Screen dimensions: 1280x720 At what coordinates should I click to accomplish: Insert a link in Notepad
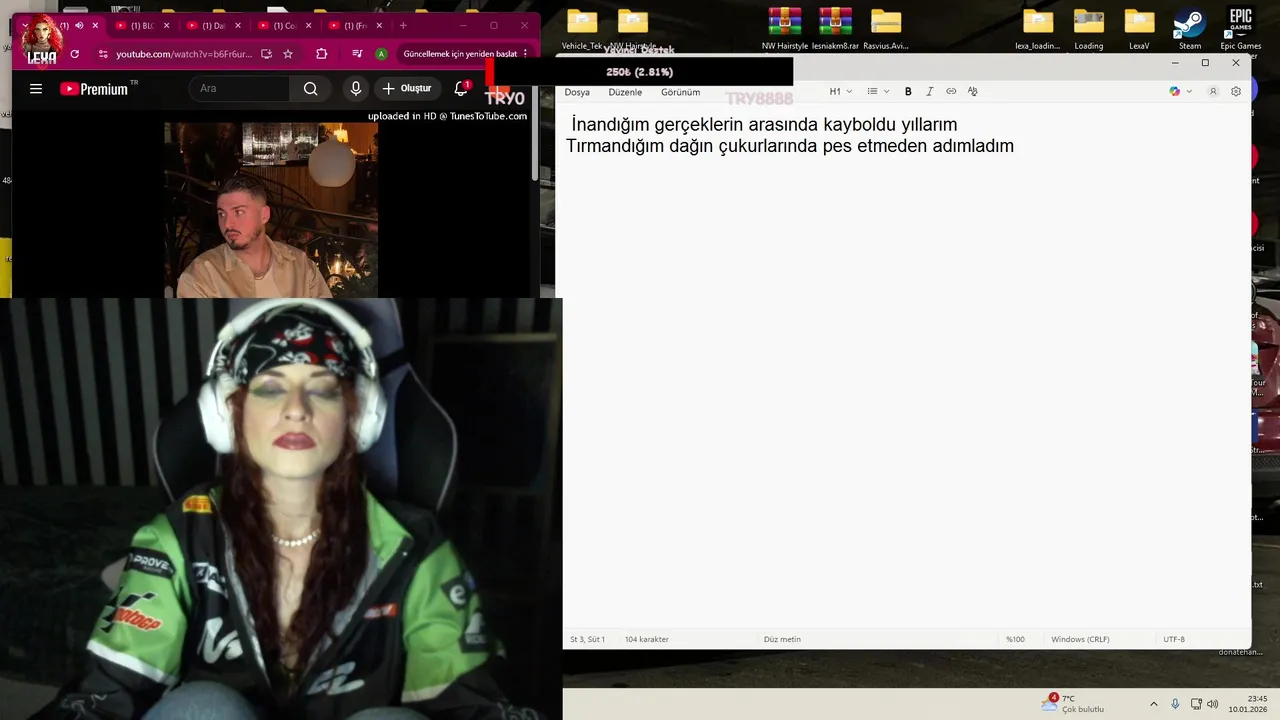click(x=951, y=91)
